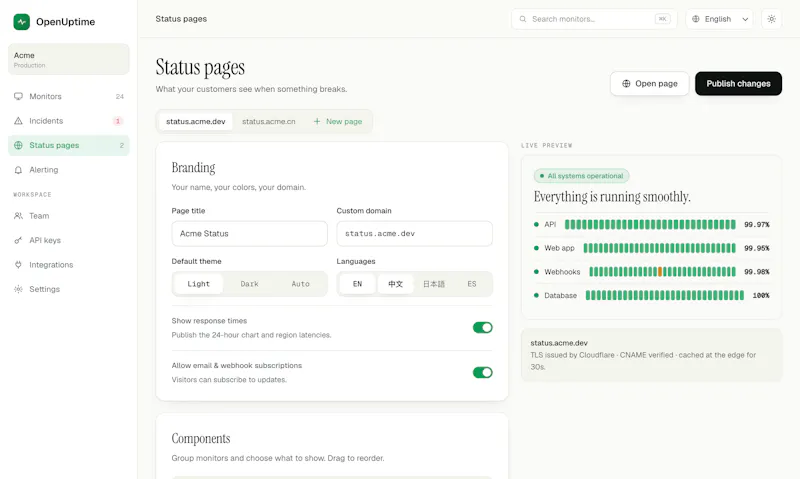
Task: Click the Settings gear icon in sidebar
Action: tap(18, 289)
